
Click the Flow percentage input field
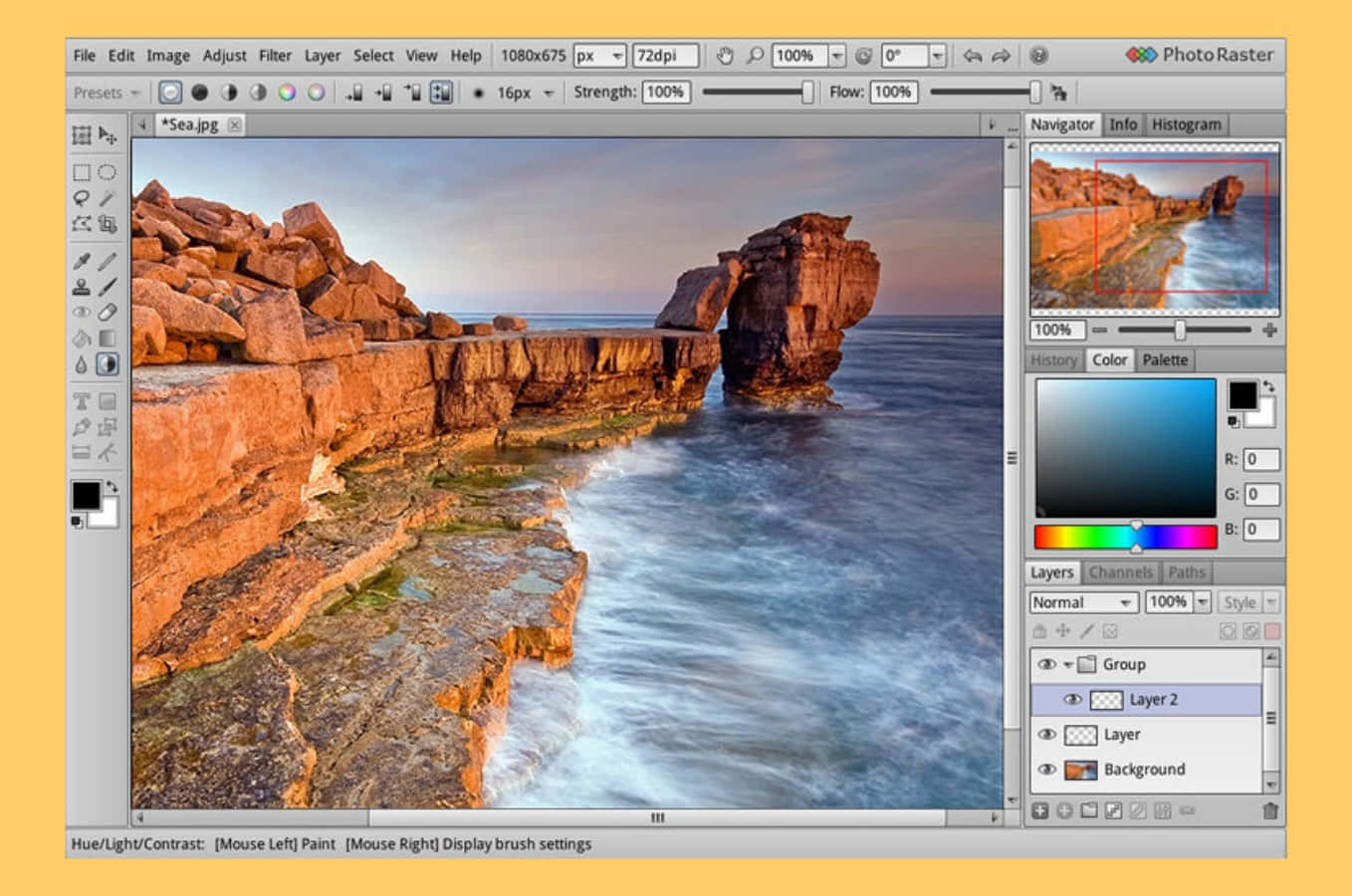(x=893, y=93)
